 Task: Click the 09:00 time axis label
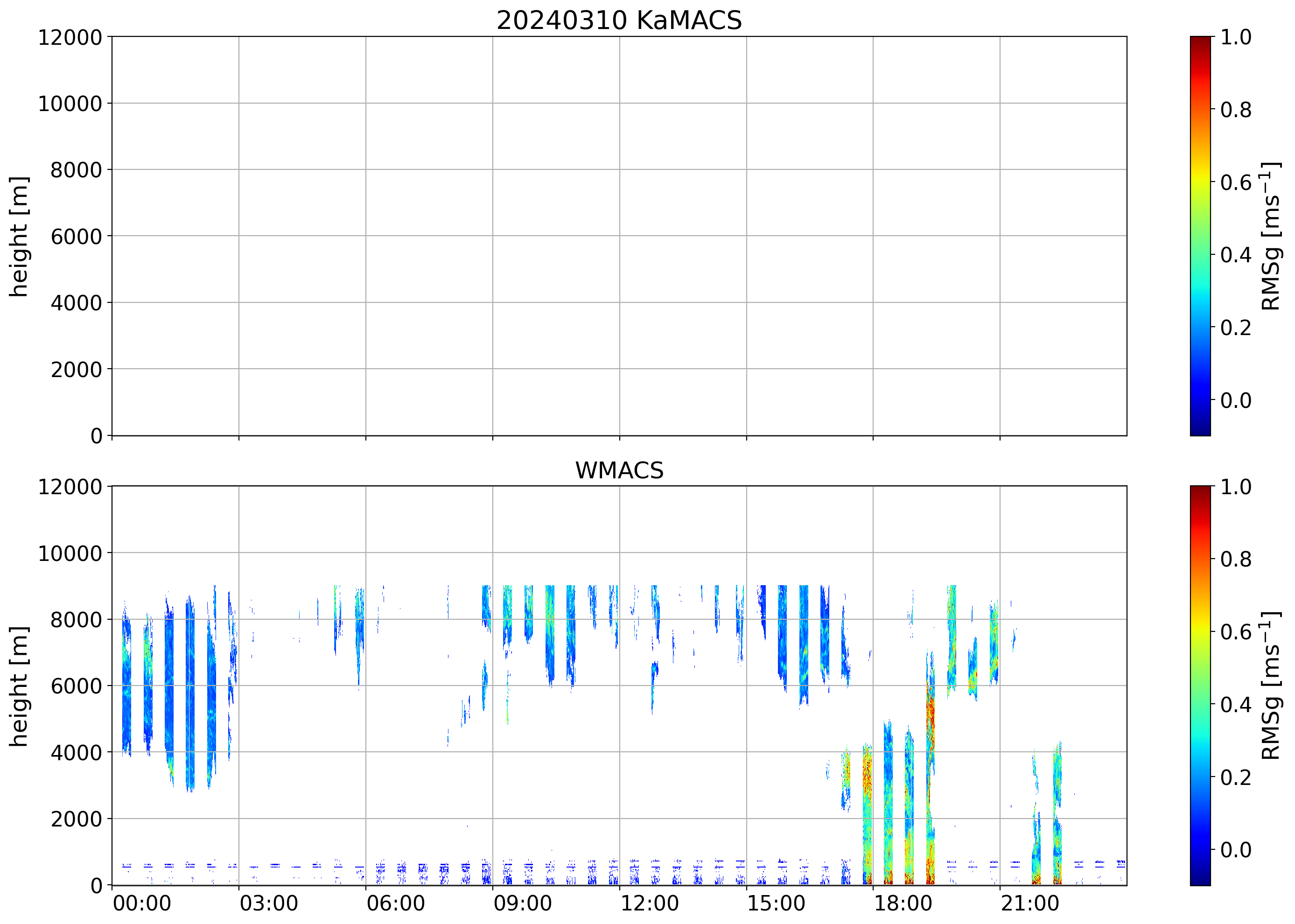522,903
